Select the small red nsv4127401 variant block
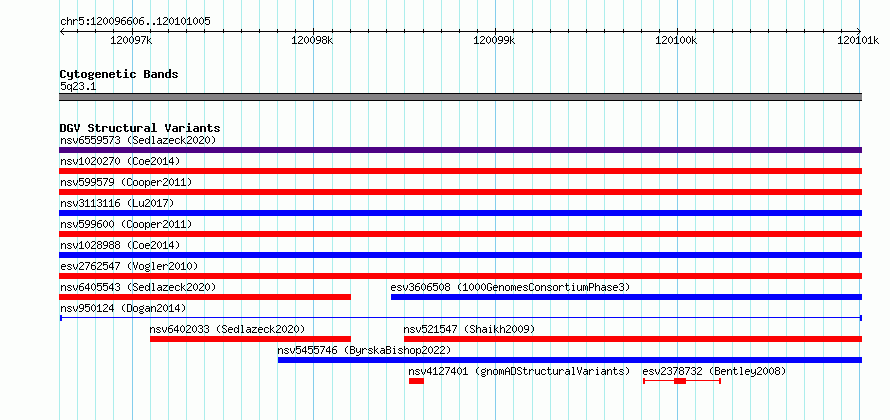Image resolution: width=890 pixels, height=420 pixels. [x=416, y=381]
